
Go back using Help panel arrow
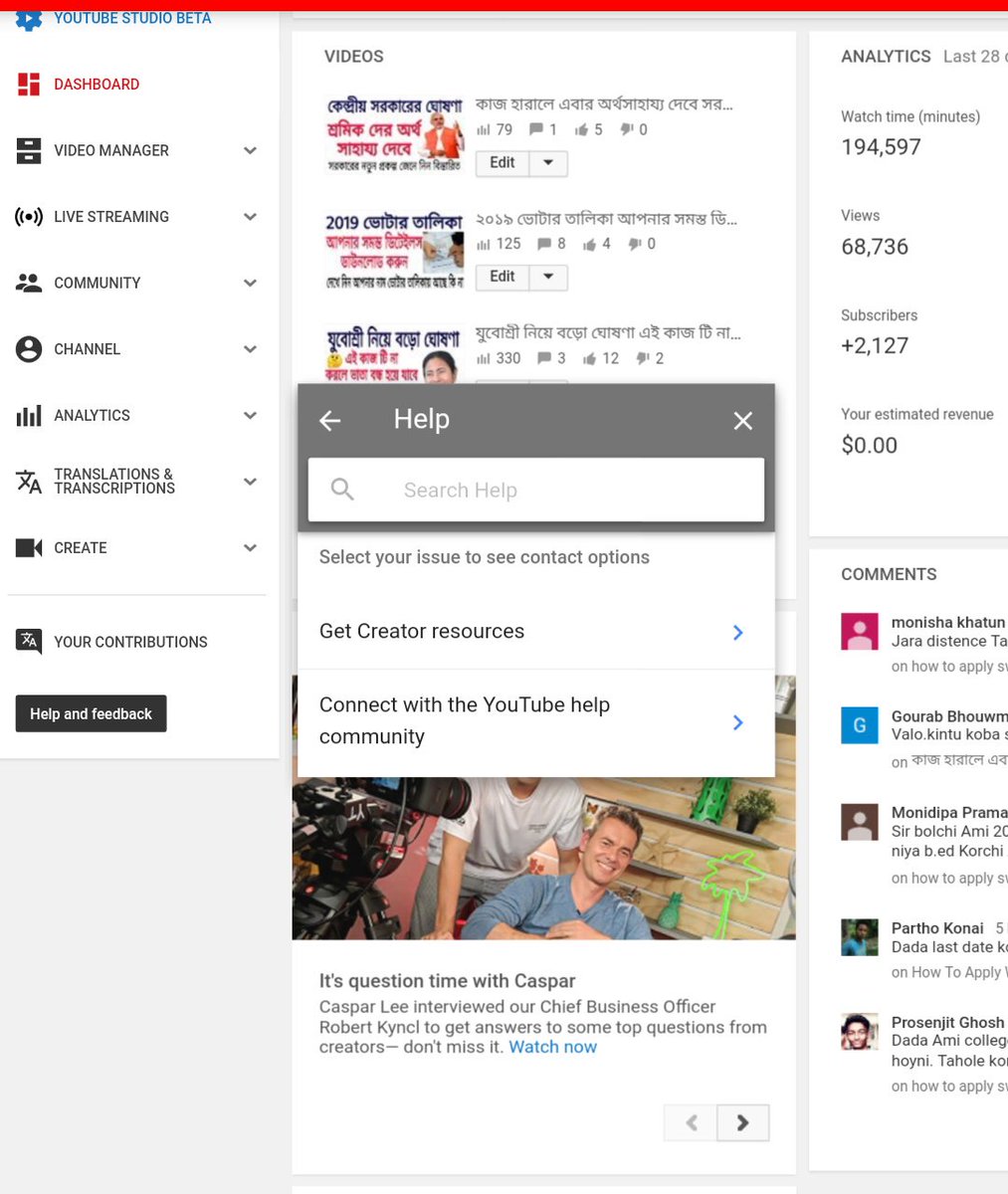pos(330,421)
